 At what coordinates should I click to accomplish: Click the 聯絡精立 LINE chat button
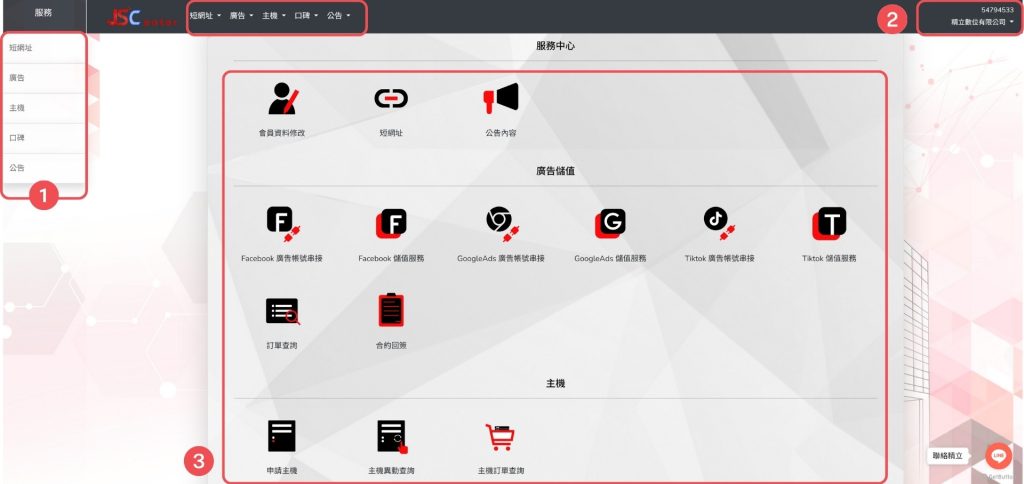point(997,456)
